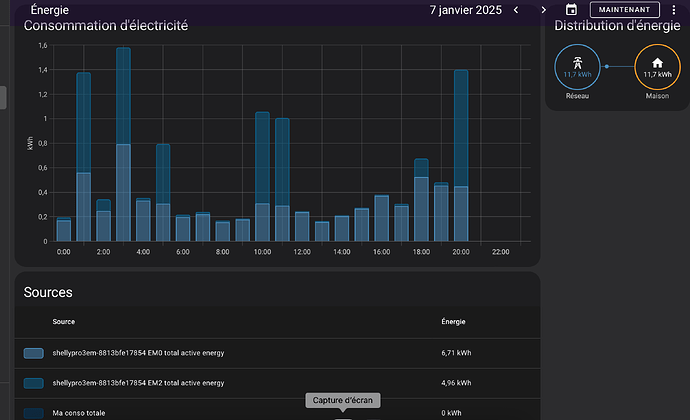The height and width of the screenshot is (420, 690).
Task: Click the Maison home circle
Action: pyautogui.click(x=657, y=67)
